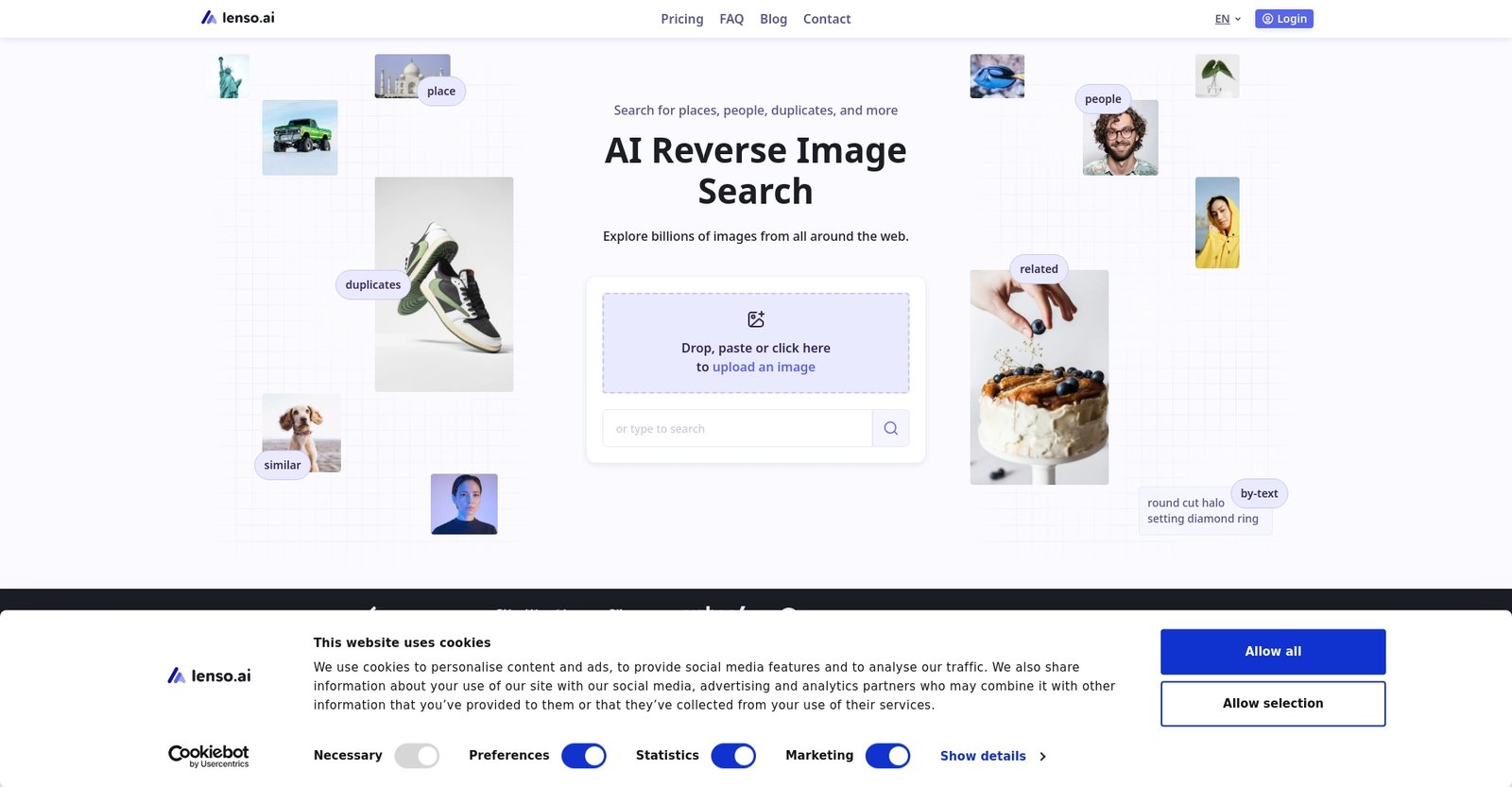This screenshot has width=1512, height=787.
Task: Click the 'by-text' tag label
Action: [1259, 493]
